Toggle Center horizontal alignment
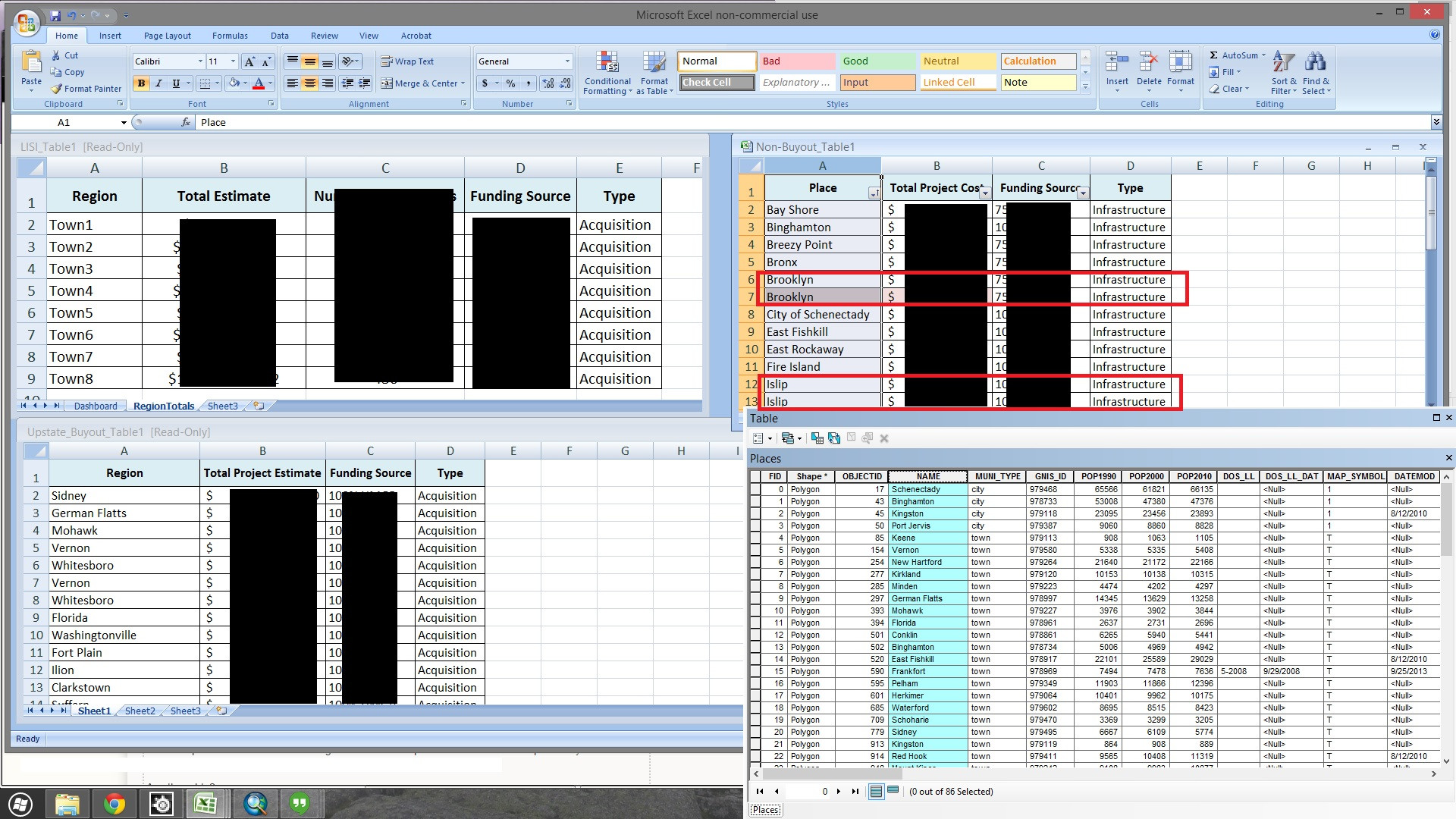Screen dimensions: 1456x819 point(309,83)
